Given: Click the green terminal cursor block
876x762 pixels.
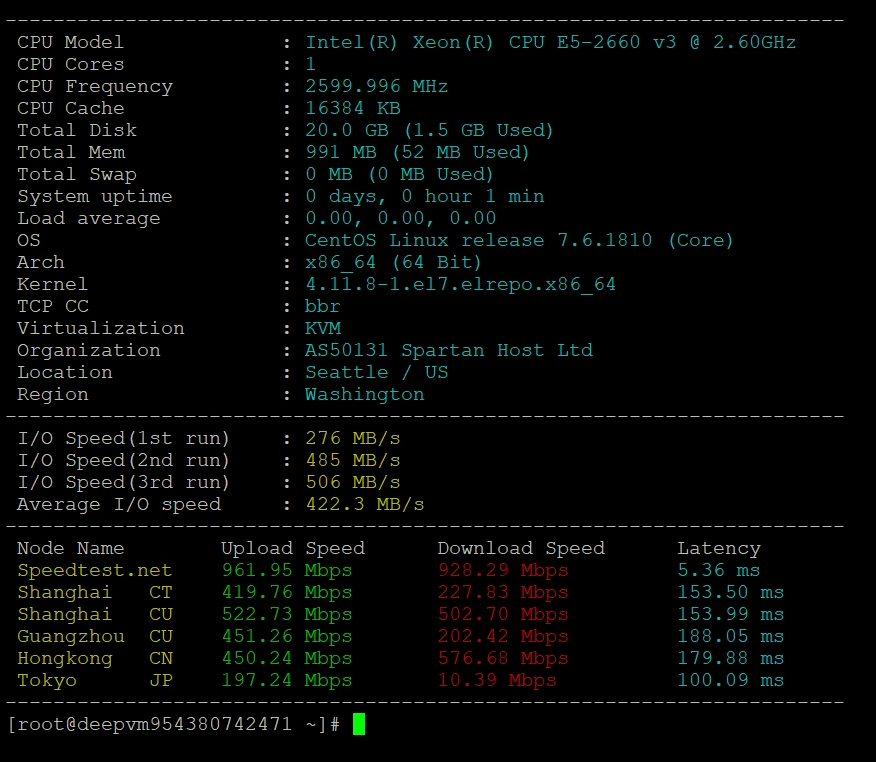Looking at the screenshot, I should tap(359, 724).
